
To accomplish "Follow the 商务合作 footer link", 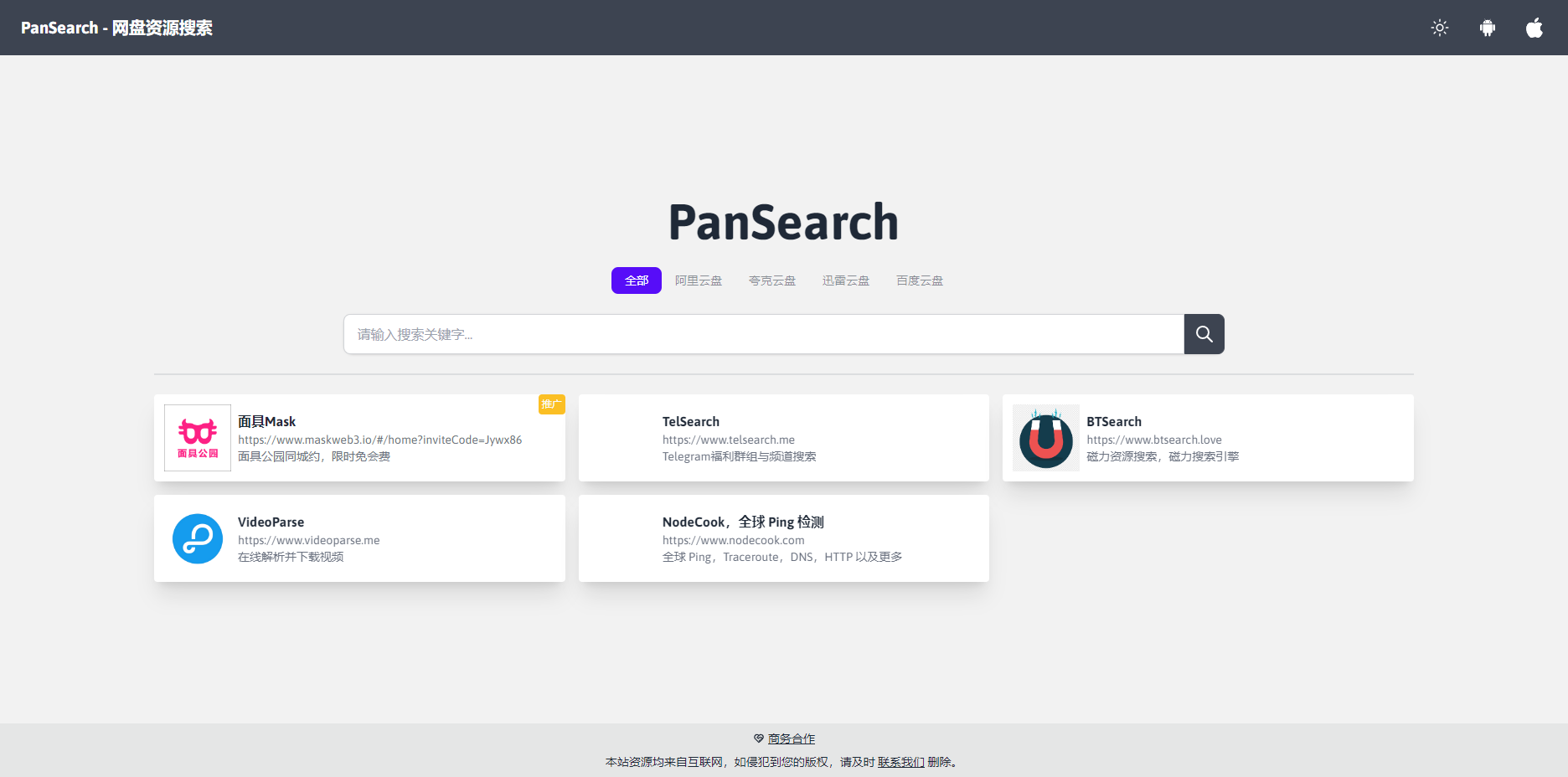I will coord(792,738).
